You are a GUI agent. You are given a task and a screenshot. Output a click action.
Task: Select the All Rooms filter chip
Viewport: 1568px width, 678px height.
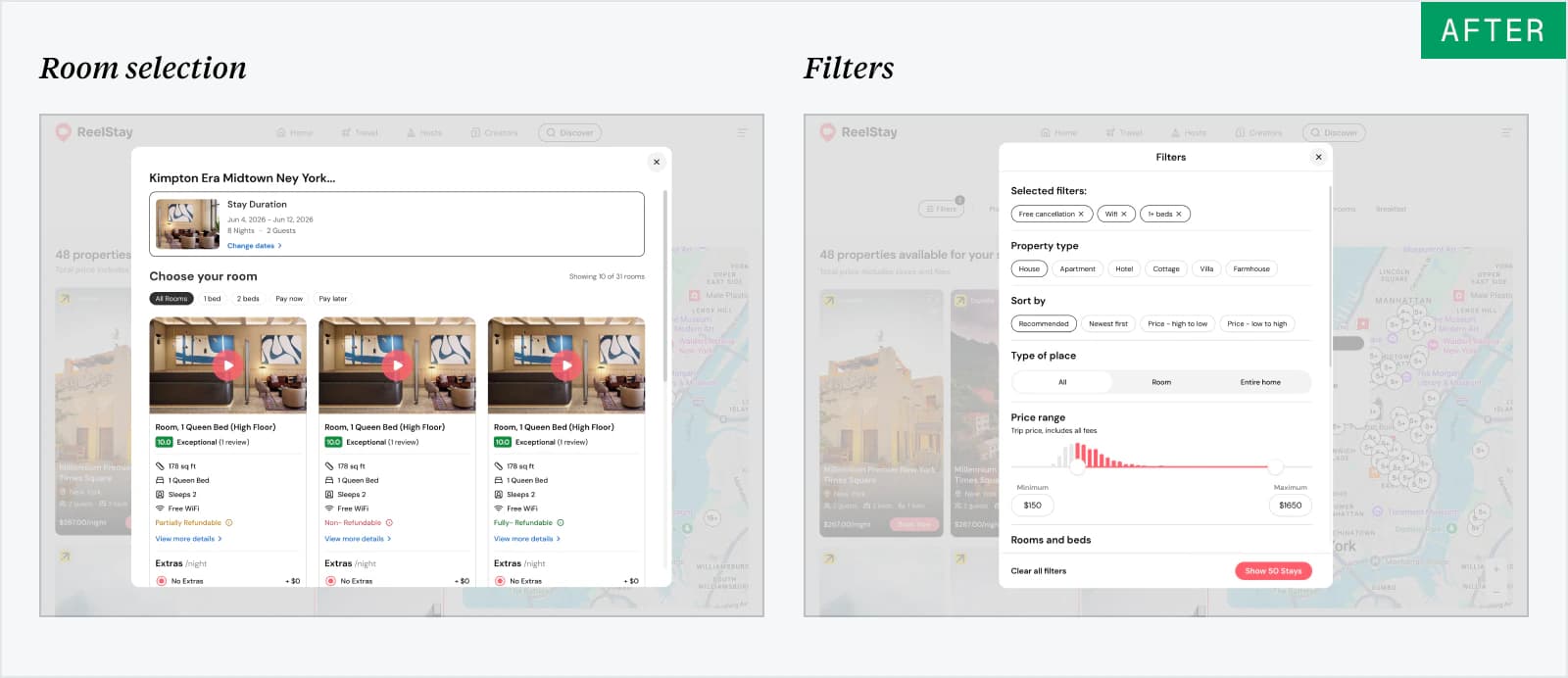171,299
